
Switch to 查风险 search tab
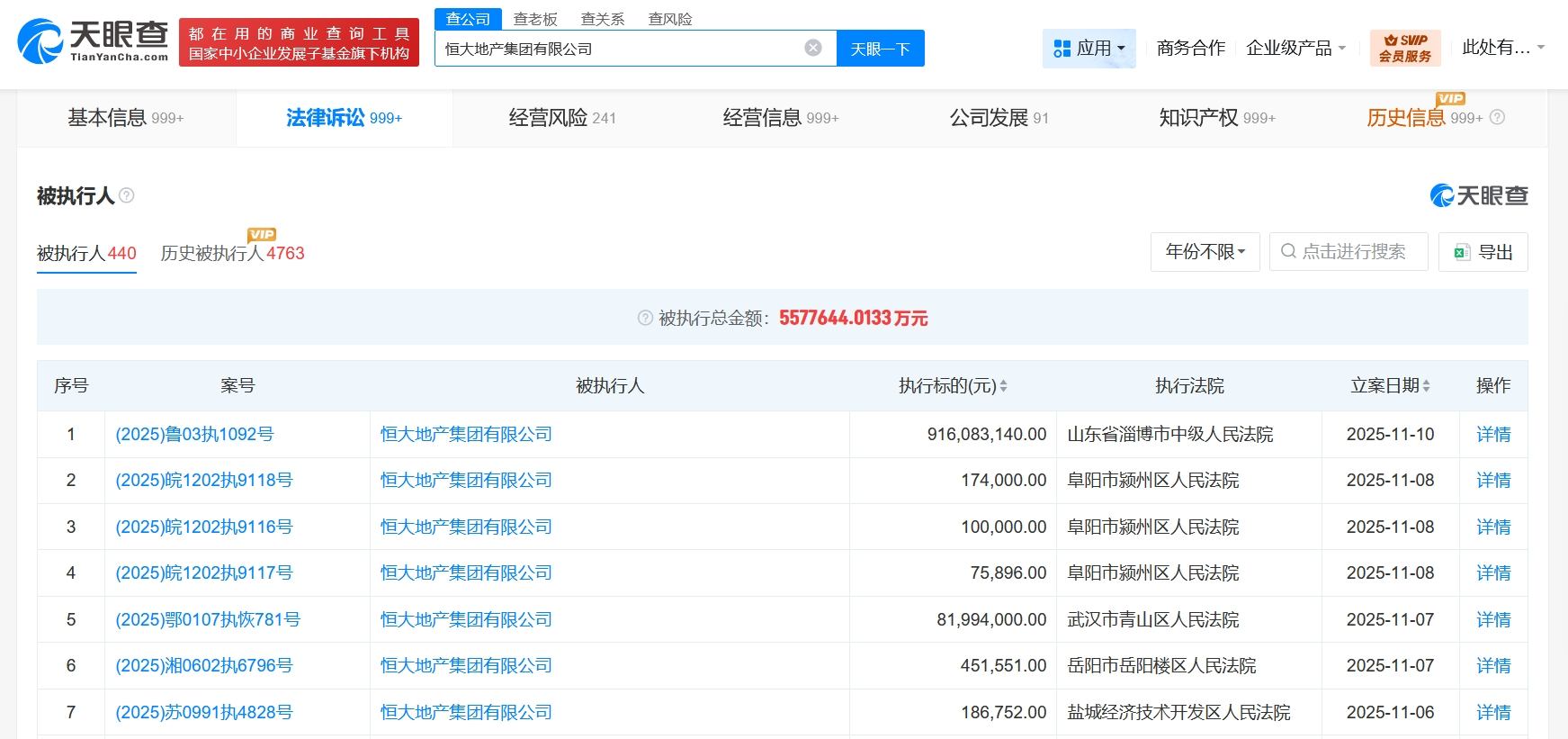point(670,19)
